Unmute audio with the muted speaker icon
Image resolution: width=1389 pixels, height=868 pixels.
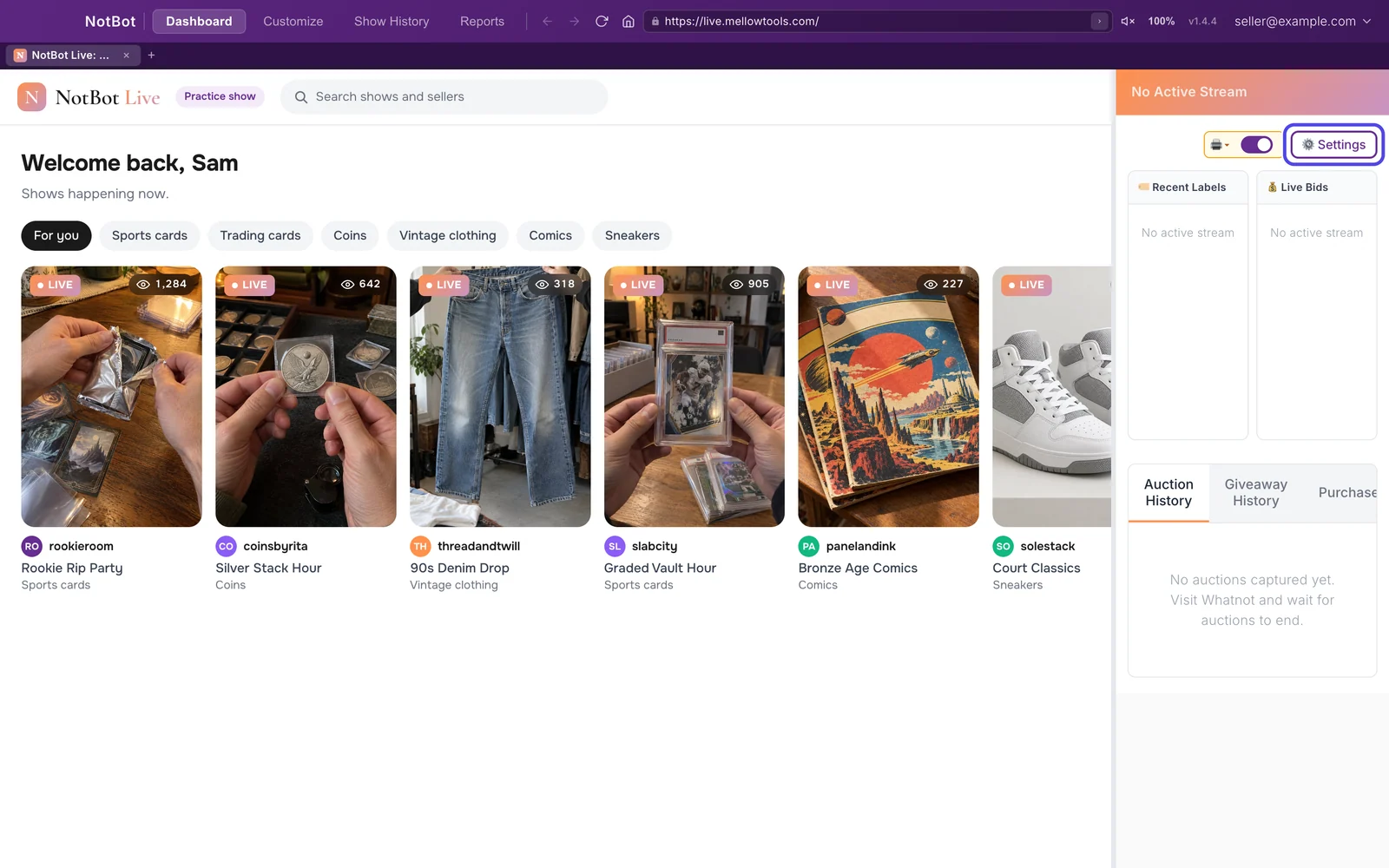coord(1128,21)
